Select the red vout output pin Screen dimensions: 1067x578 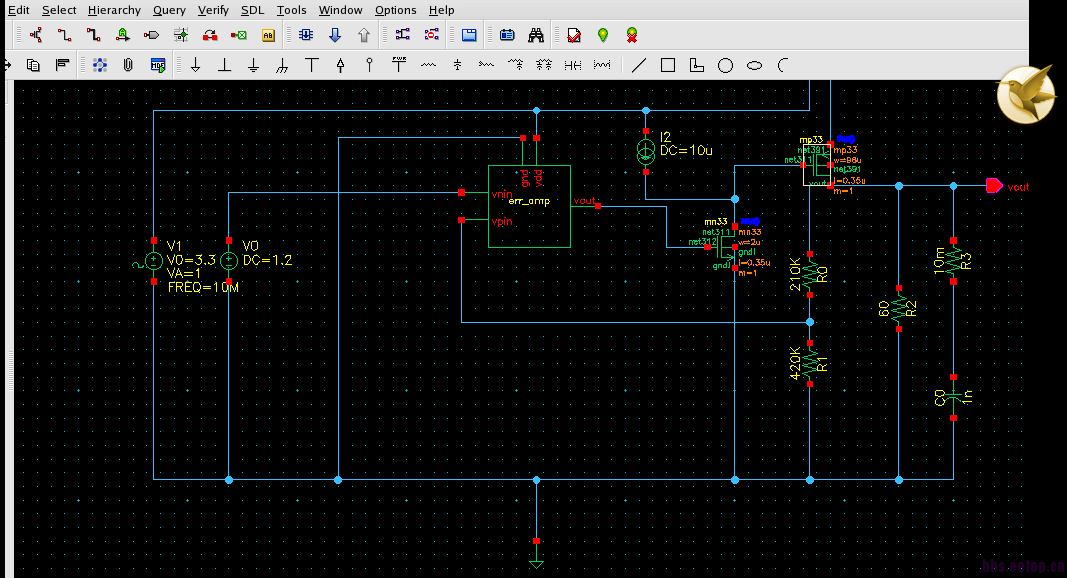[x=993, y=186]
